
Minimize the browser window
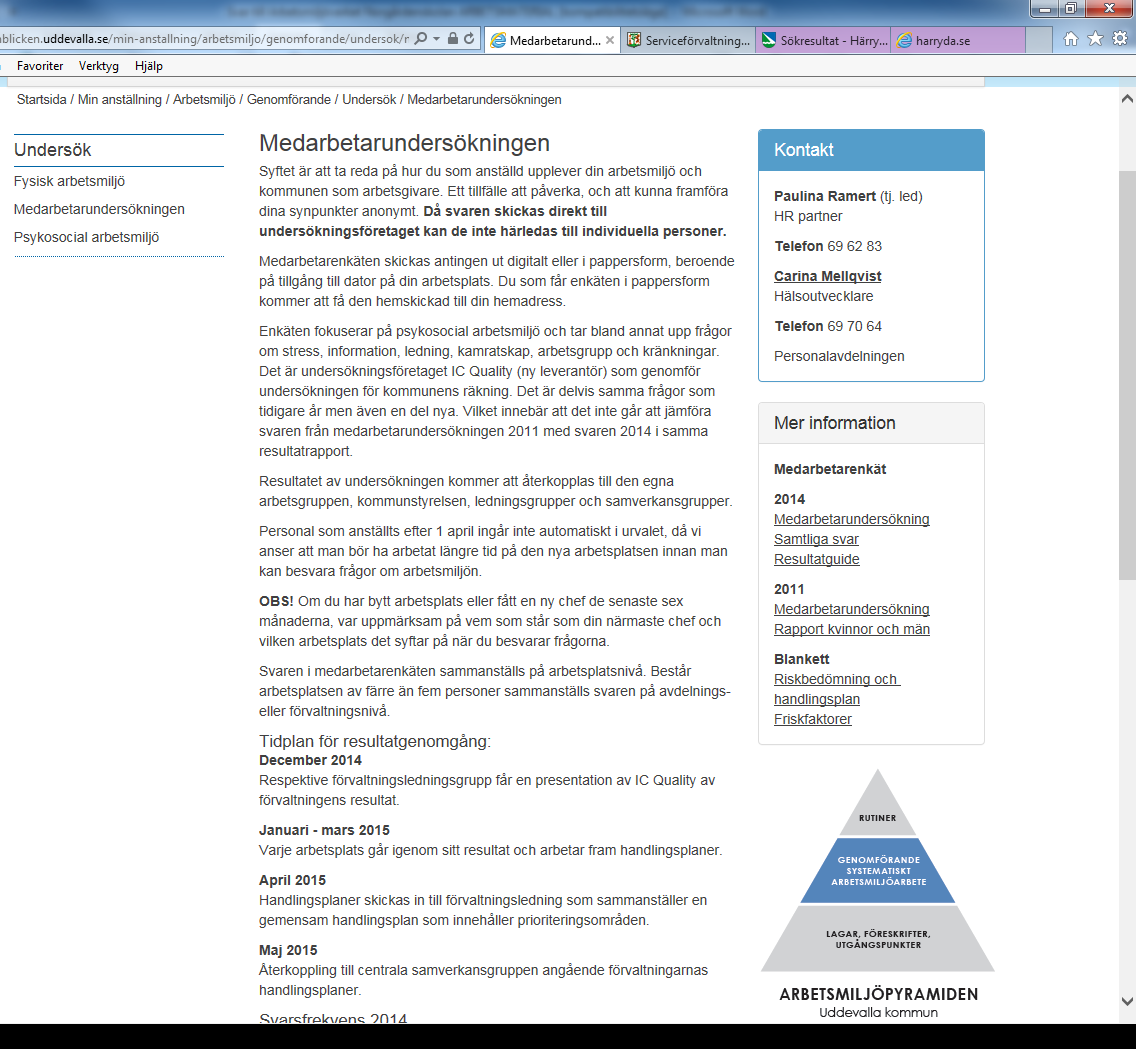(x=1045, y=9)
